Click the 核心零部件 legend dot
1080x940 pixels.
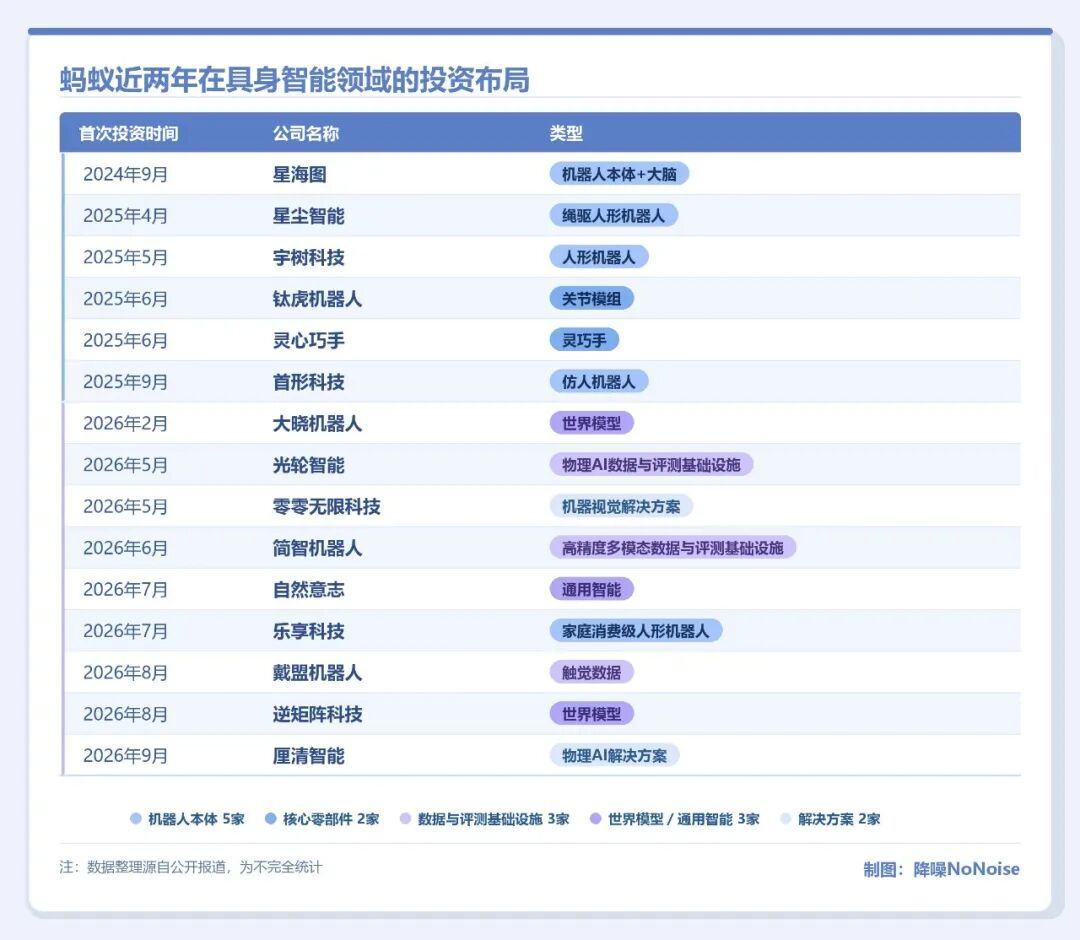(271, 818)
